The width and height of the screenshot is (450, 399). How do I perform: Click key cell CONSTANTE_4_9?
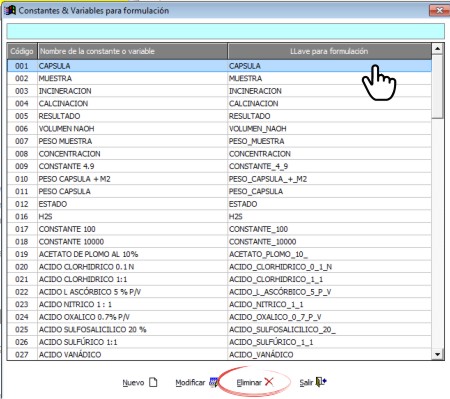329,166
